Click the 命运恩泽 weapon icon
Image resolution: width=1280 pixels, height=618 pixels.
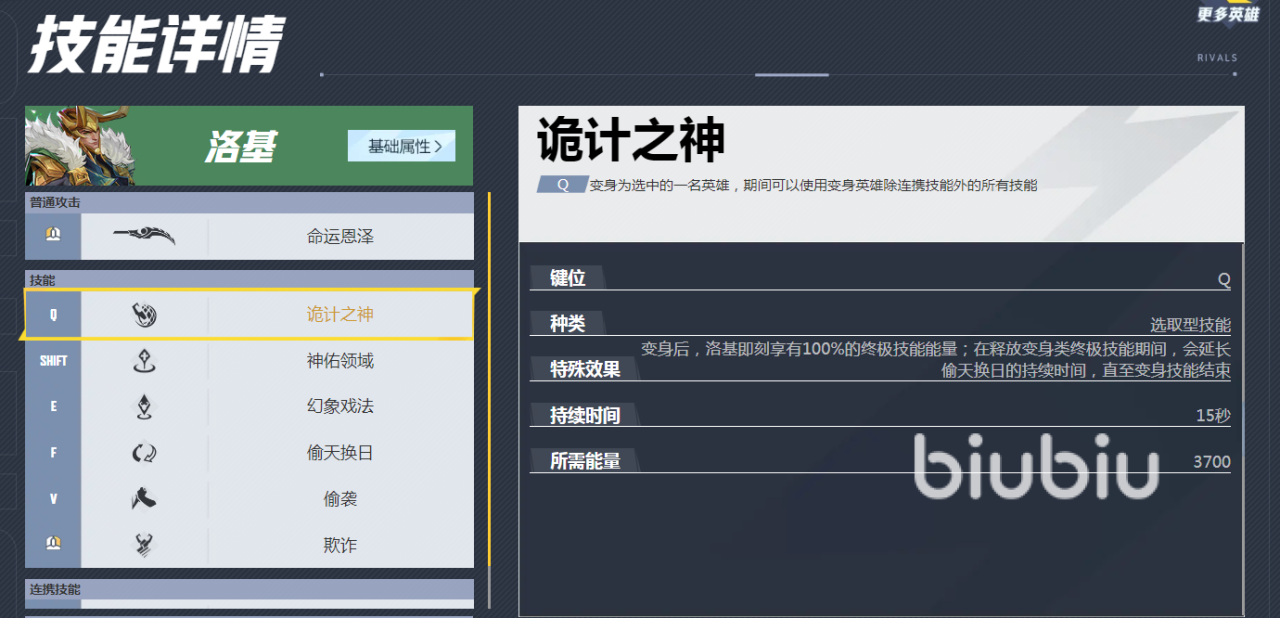point(144,236)
